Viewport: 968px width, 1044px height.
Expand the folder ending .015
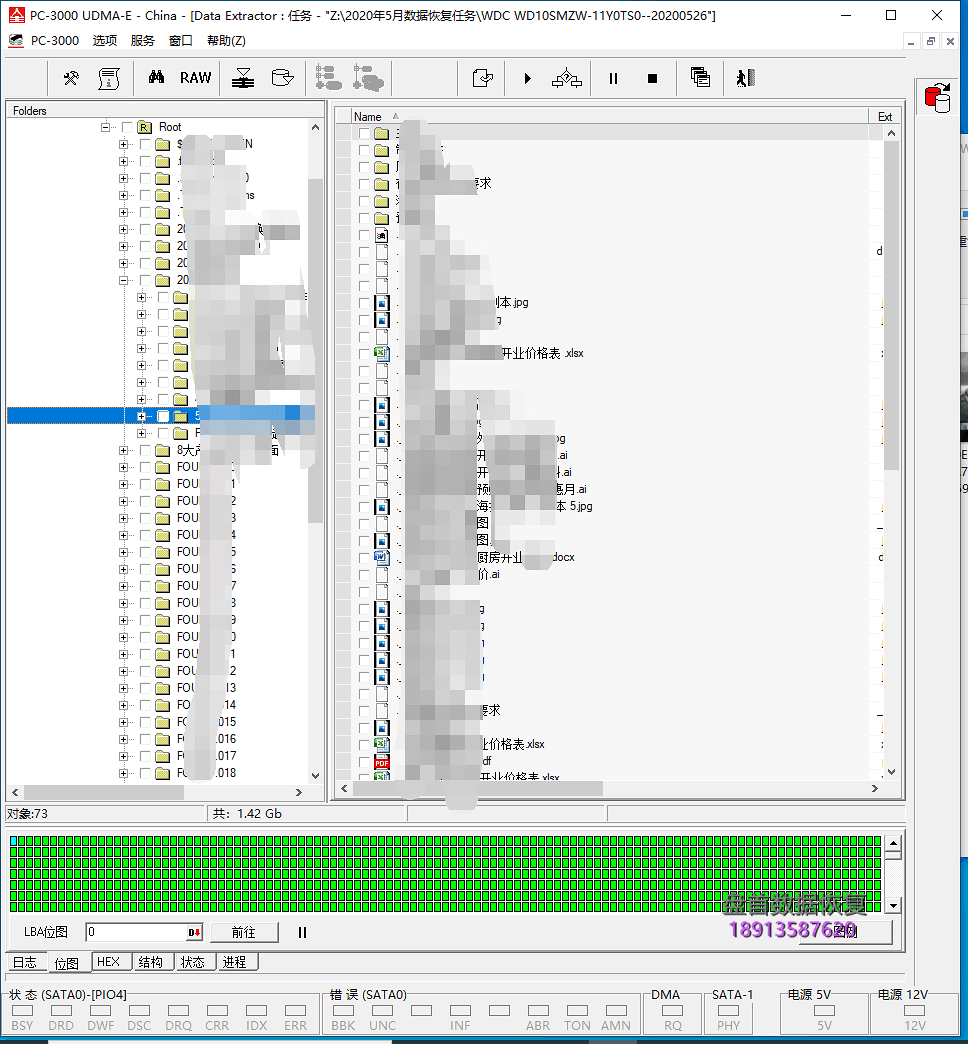tap(123, 722)
